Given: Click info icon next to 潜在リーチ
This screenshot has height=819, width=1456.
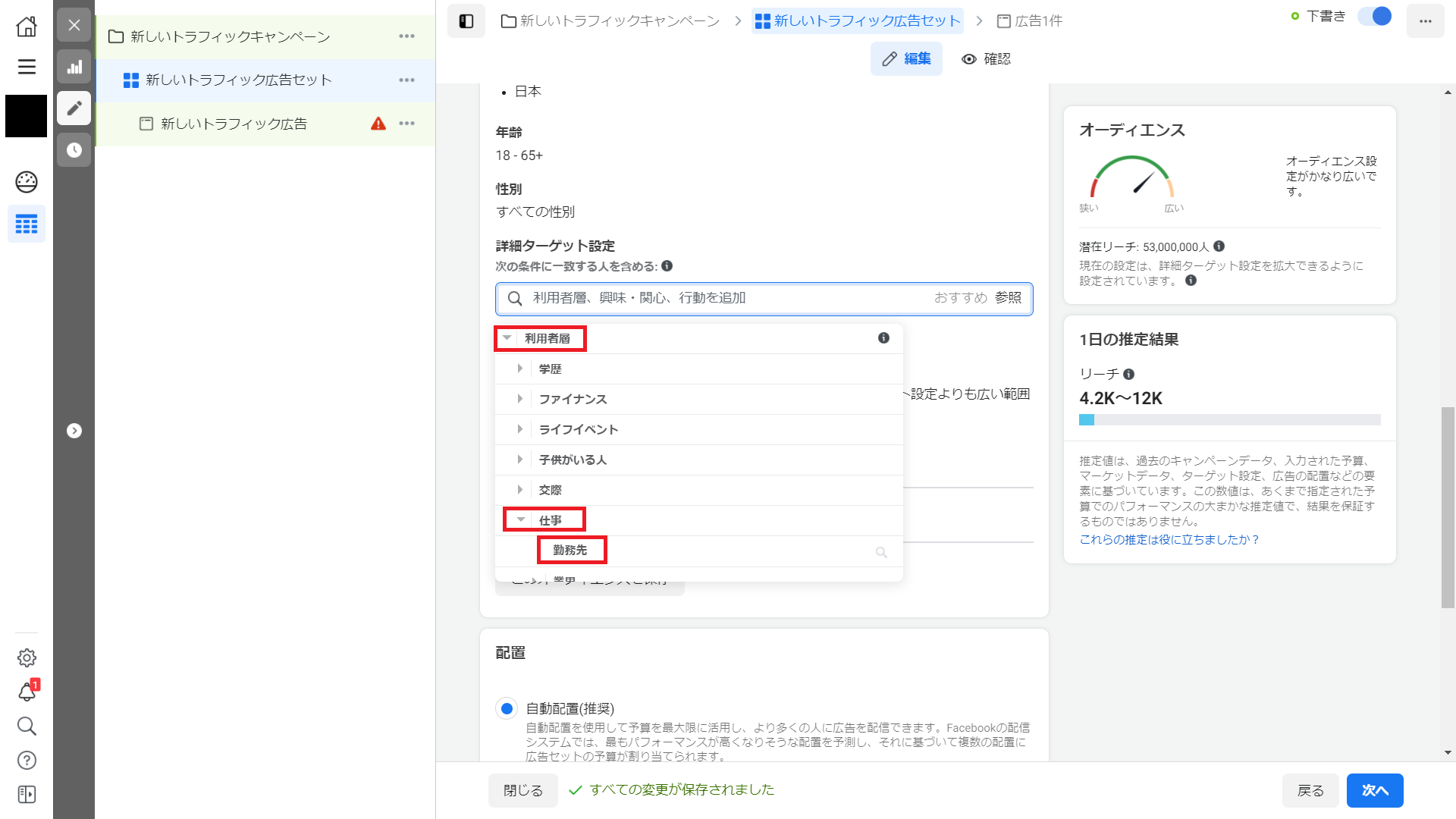Looking at the screenshot, I should (1219, 246).
